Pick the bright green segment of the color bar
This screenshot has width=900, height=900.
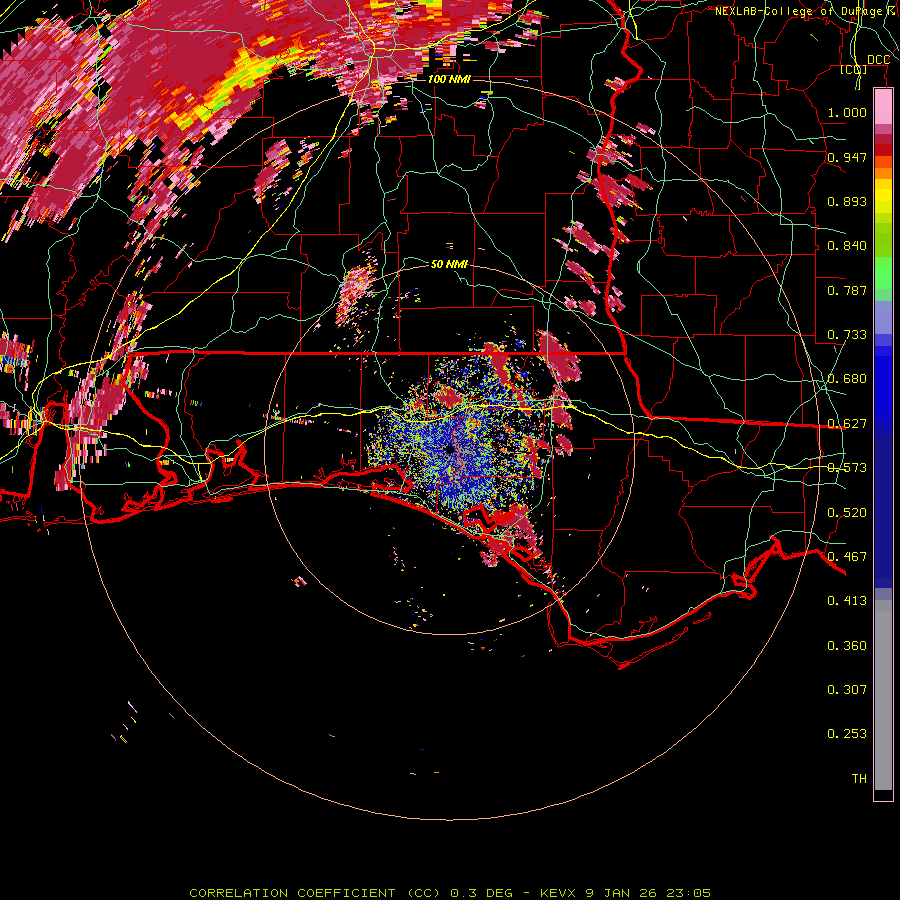(883, 273)
